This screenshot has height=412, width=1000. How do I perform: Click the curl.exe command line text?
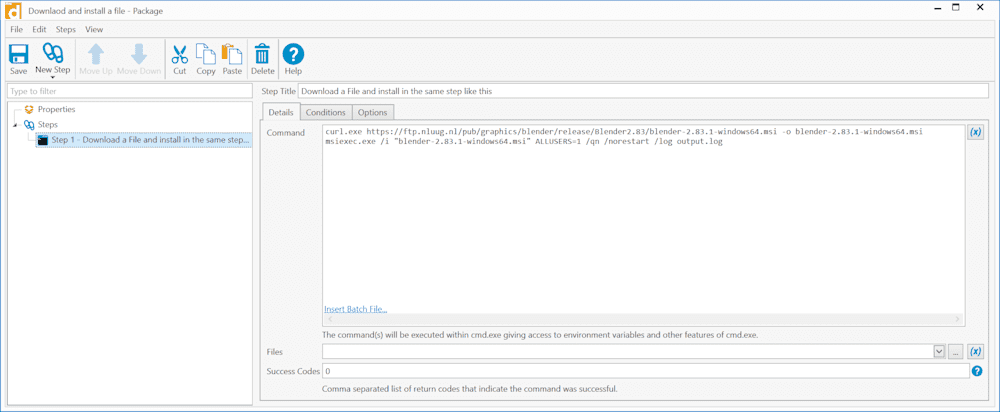624,131
